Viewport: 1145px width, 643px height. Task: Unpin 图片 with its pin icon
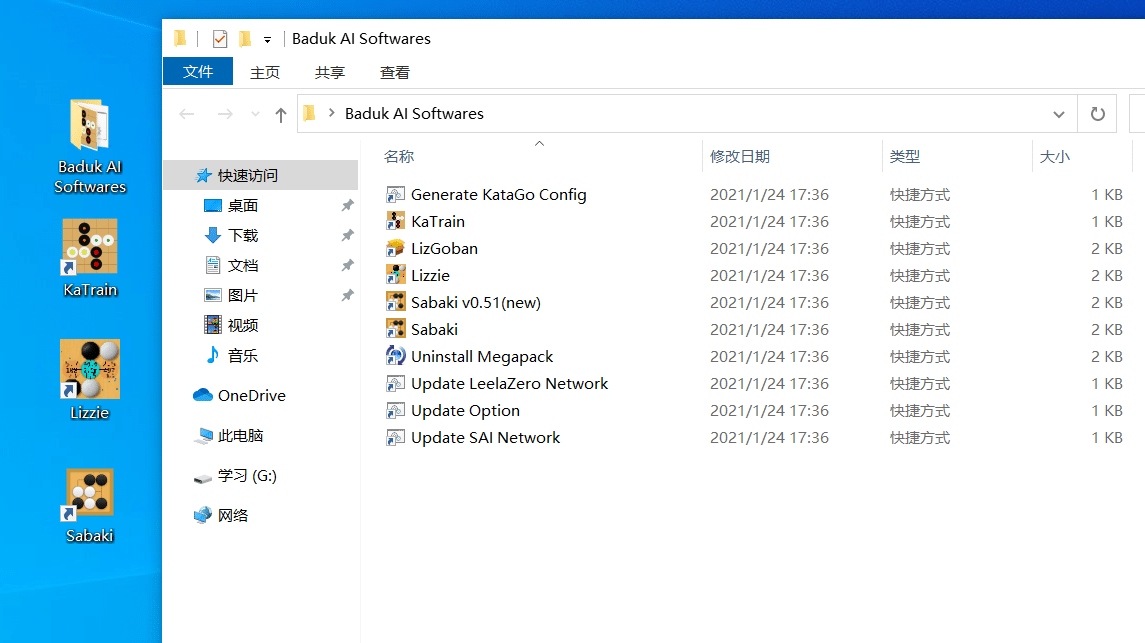(348, 296)
